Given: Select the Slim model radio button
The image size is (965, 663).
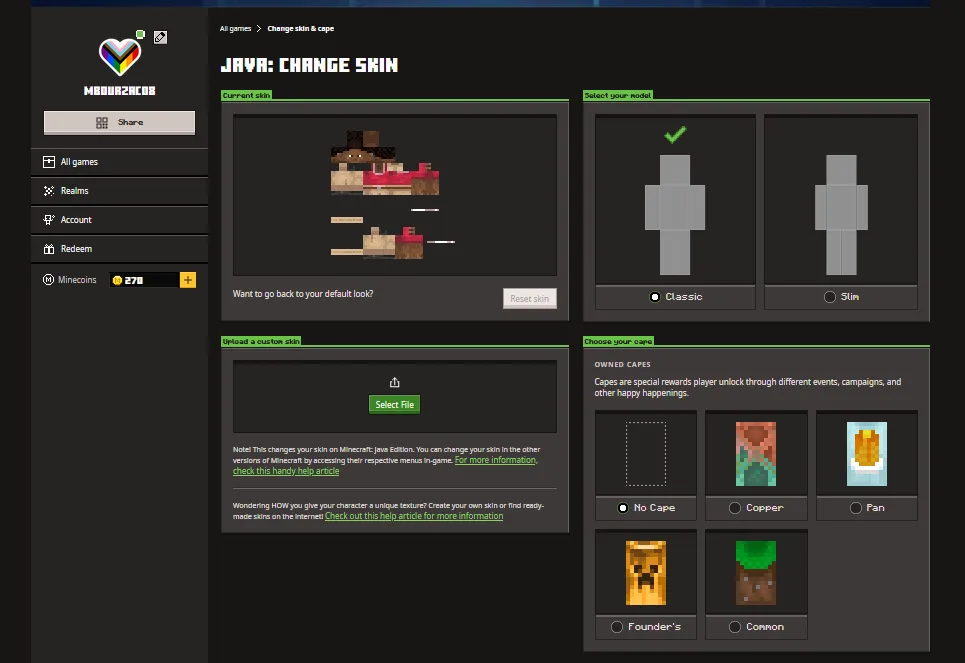Looking at the screenshot, I should [x=830, y=297].
